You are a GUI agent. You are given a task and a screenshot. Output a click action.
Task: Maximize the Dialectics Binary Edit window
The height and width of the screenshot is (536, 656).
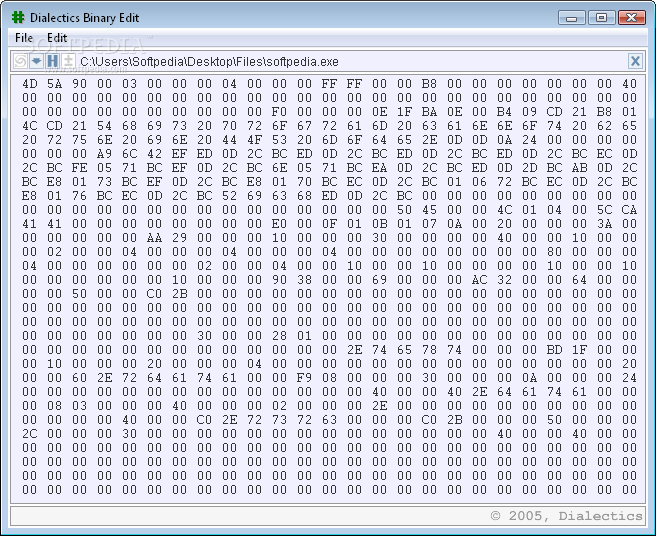coord(601,18)
